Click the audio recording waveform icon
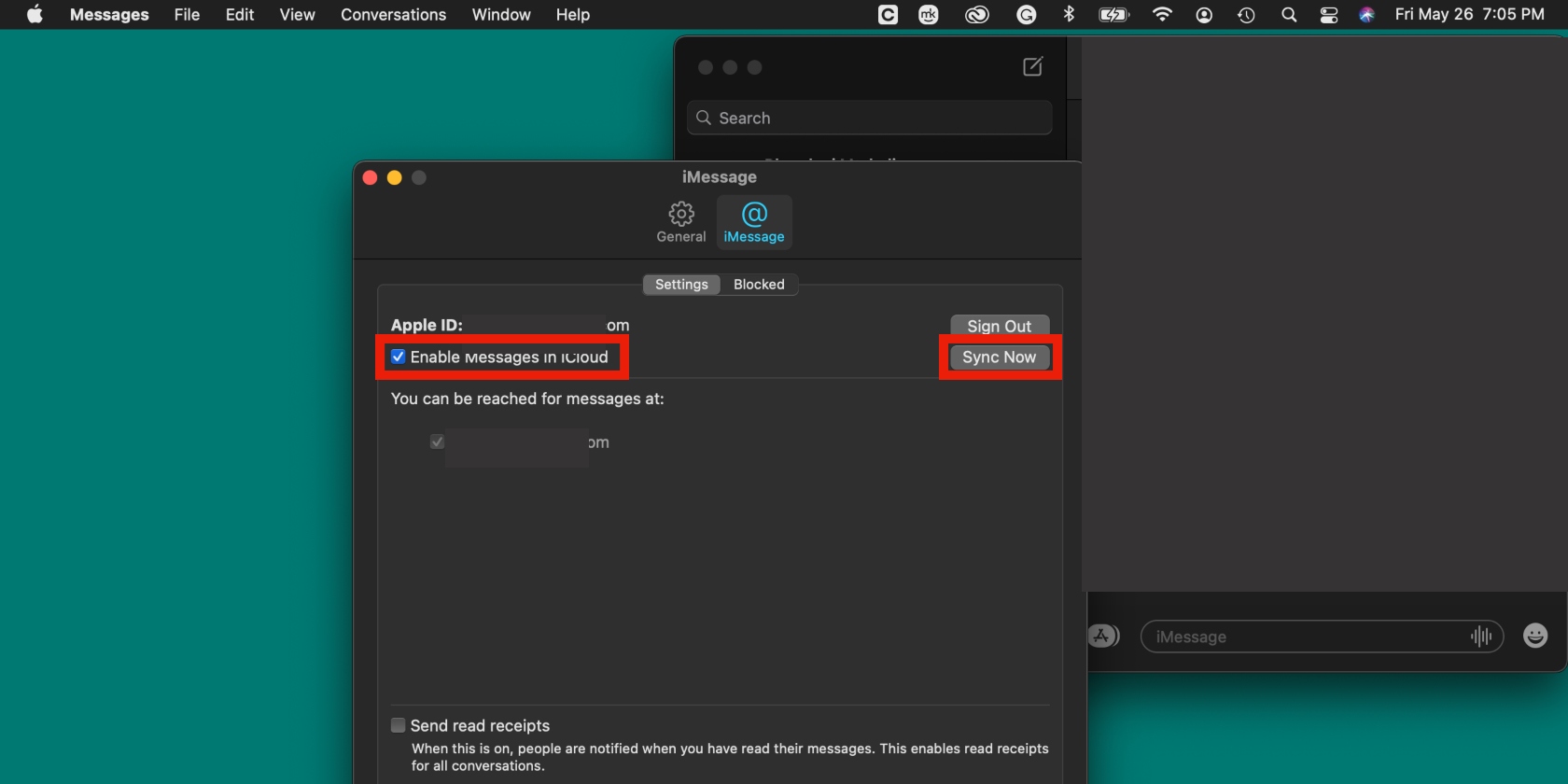 tap(1481, 637)
